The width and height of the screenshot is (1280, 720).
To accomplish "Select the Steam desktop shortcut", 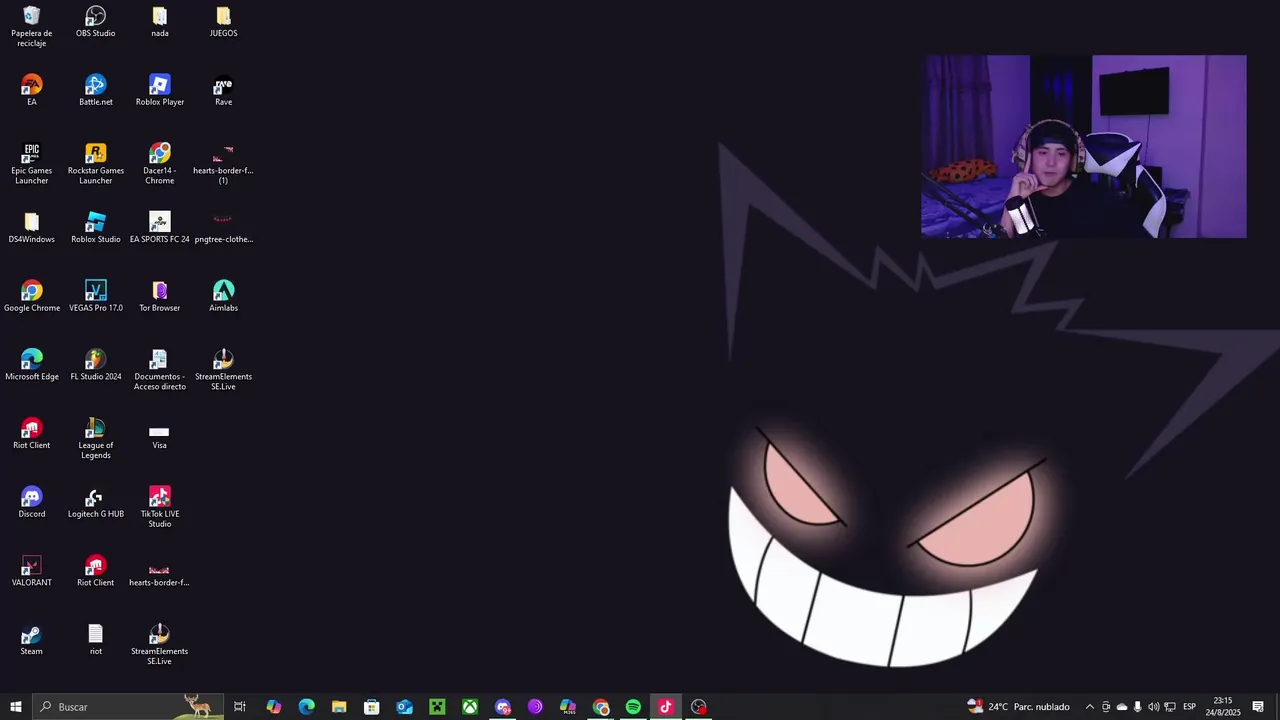I will 32,640.
